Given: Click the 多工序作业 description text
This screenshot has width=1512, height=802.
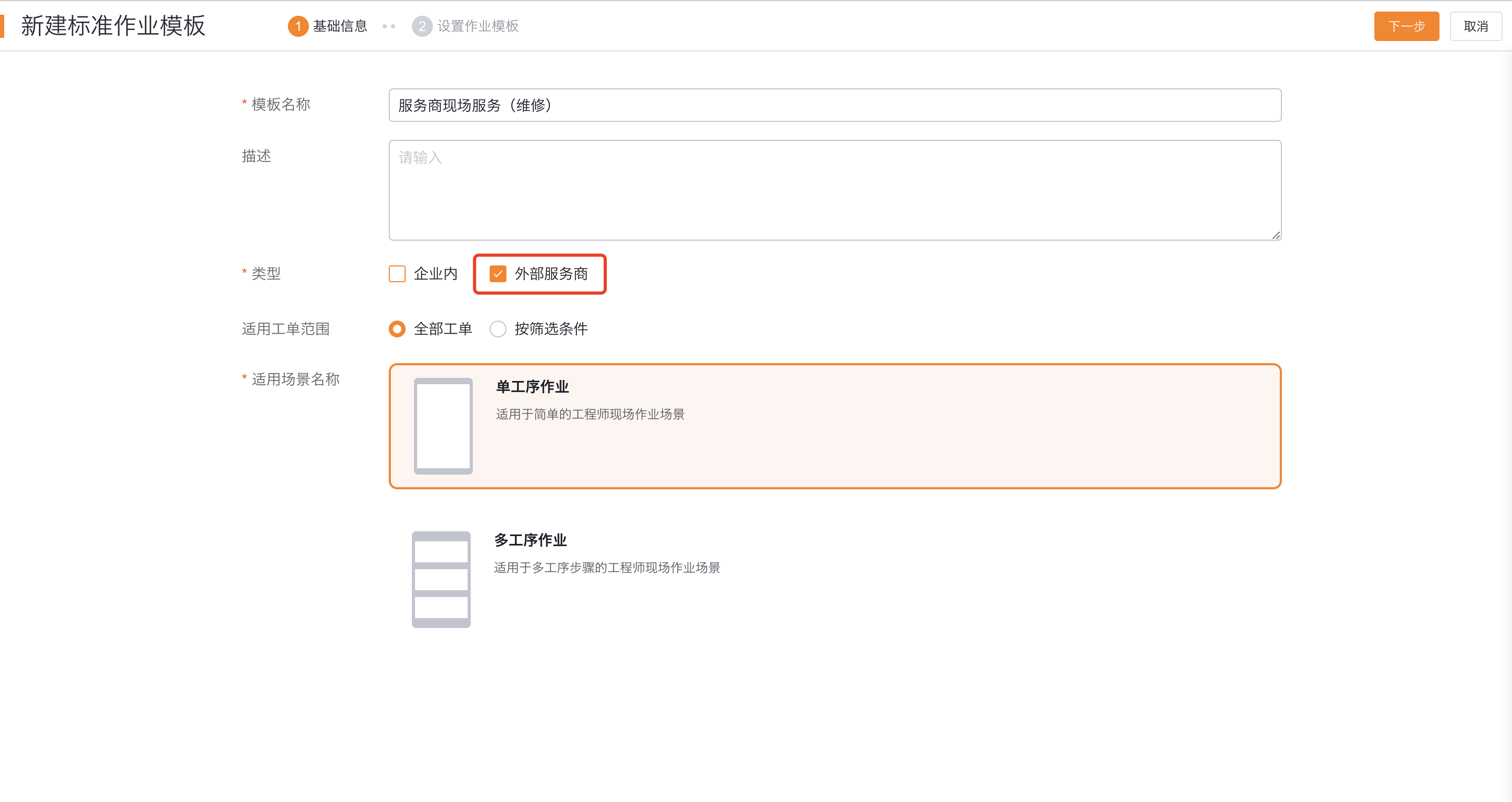Looking at the screenshot, I should click(606, 568).
